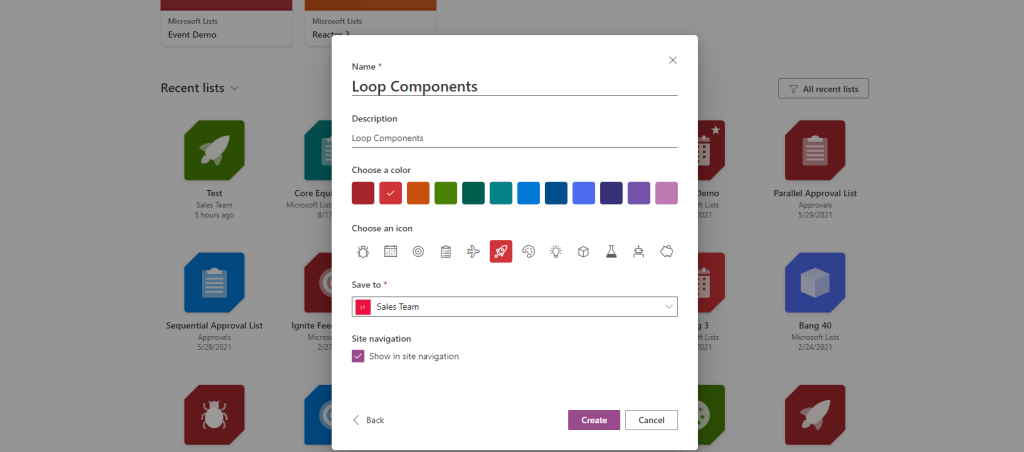Open the All recent lists filter
This screenshot has width=1024, height=452.
coord(823,89)
